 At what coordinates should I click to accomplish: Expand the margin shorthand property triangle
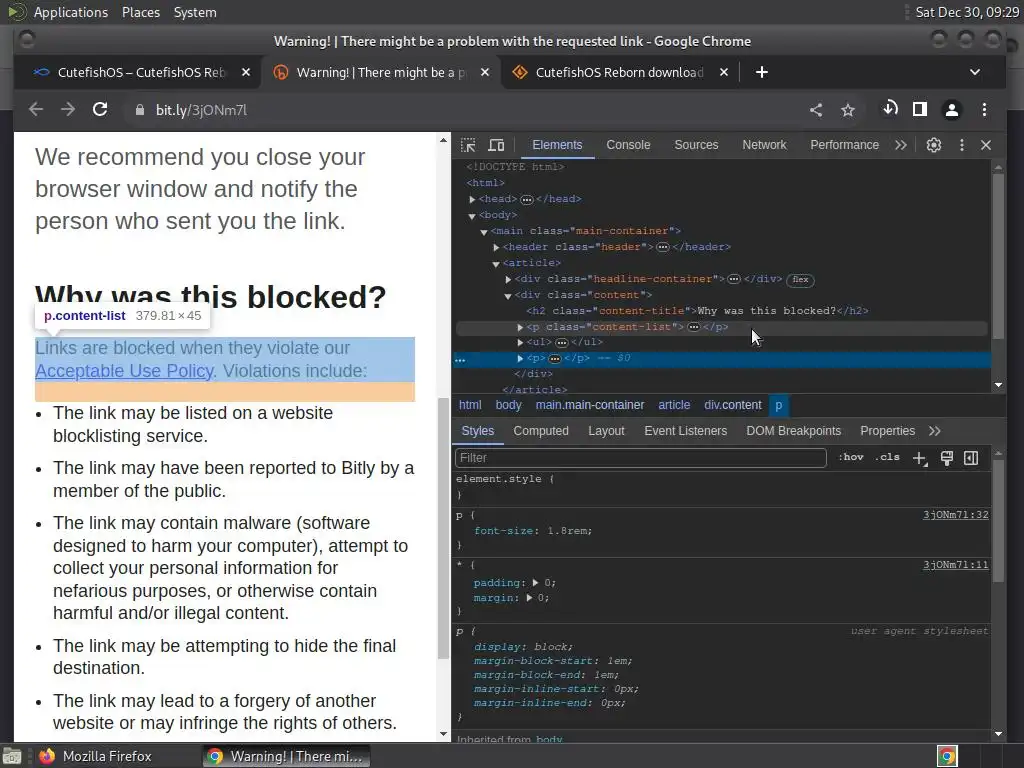(528, 598)
